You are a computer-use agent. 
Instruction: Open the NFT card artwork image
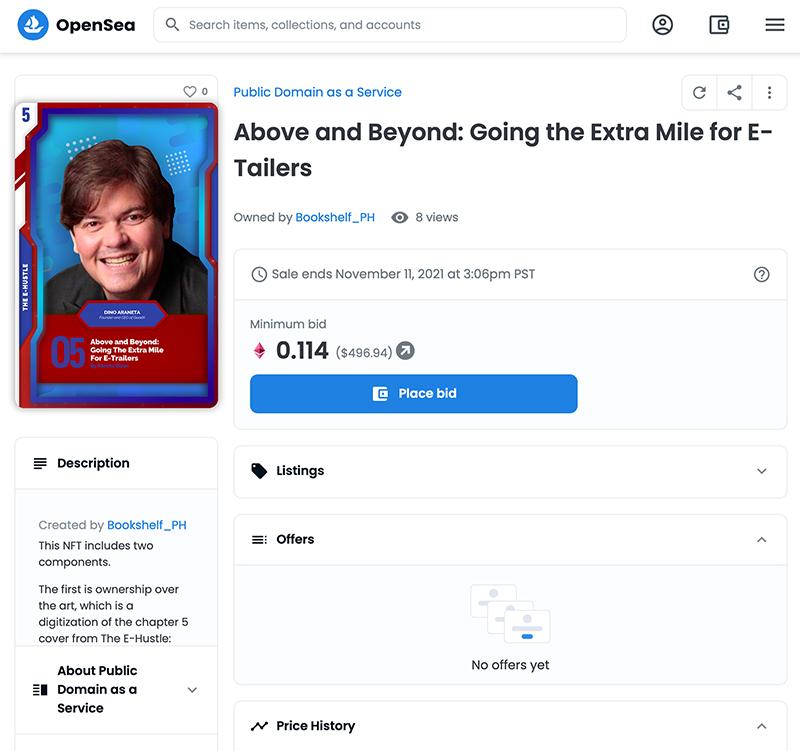(x=116, y=255)
